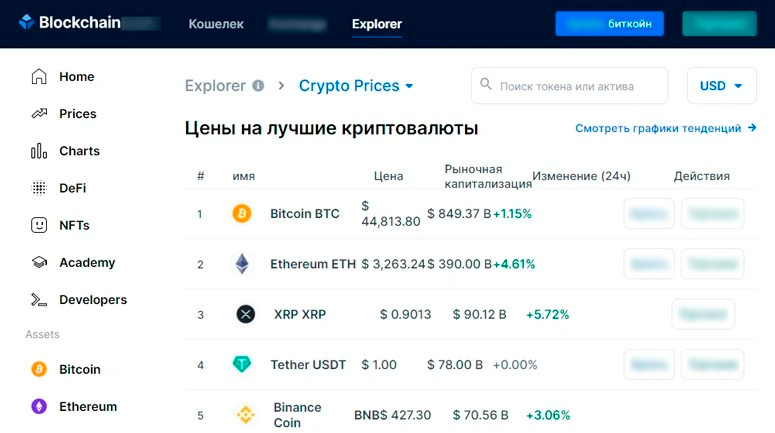The image size is (775, 433).
Task: Click the Home icon in sidebar
Action: 39,77
